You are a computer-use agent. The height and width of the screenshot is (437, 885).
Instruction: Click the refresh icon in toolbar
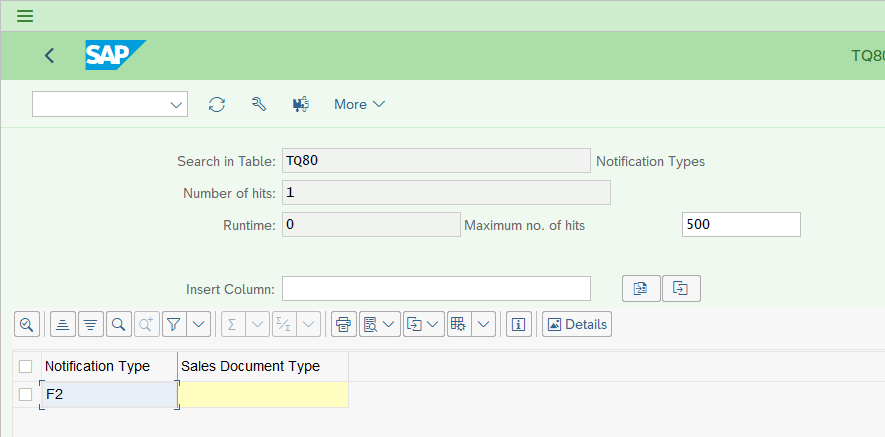(x=217, y=104)
